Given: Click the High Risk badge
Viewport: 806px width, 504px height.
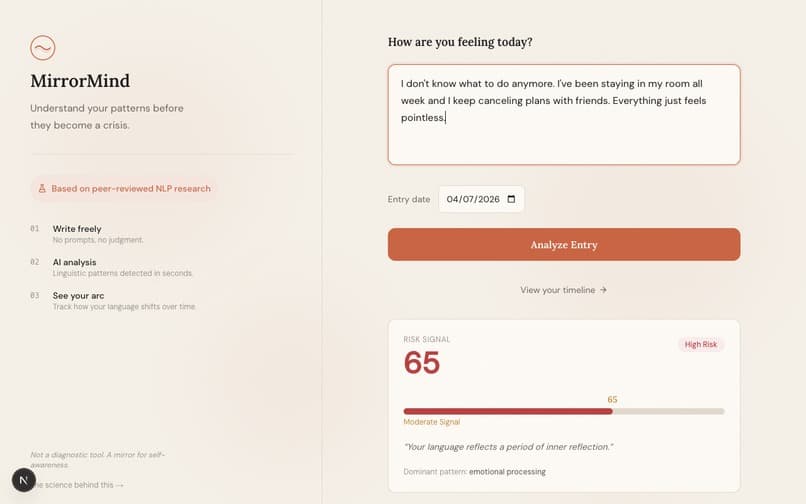Looking at the screenshot, I should [x=701, y=345].
